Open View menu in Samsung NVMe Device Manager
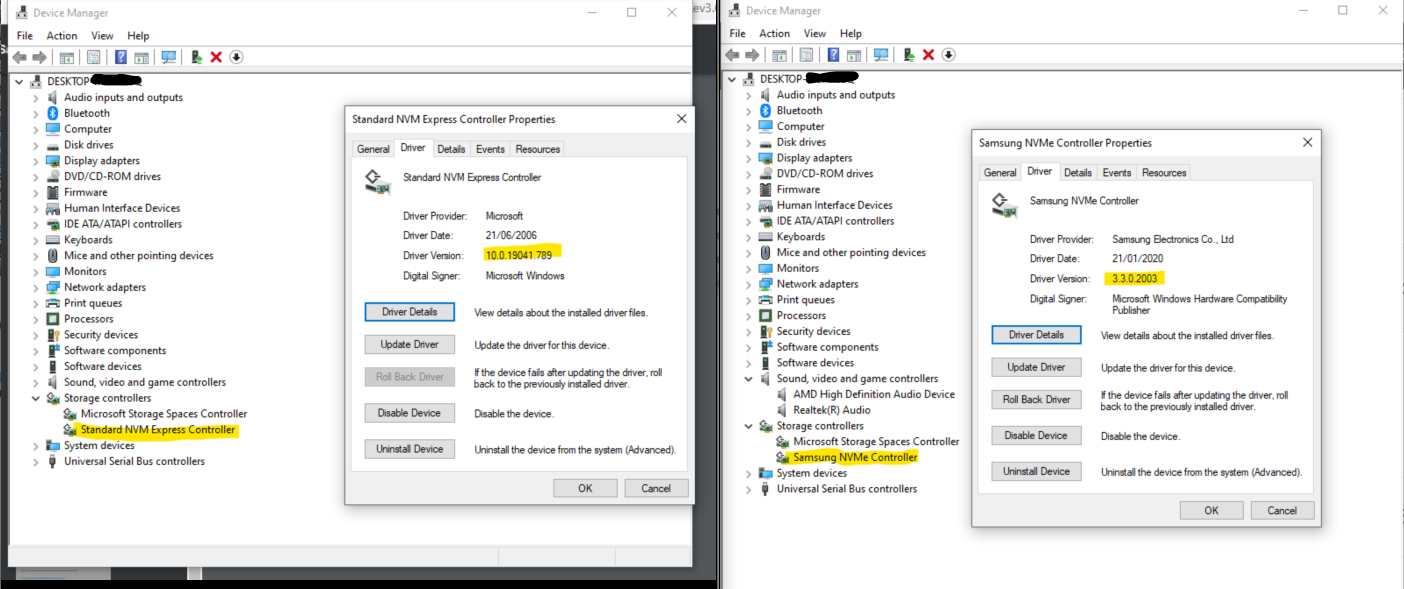The height and width of the screenshot is (589, 1404). click(815, 34)
